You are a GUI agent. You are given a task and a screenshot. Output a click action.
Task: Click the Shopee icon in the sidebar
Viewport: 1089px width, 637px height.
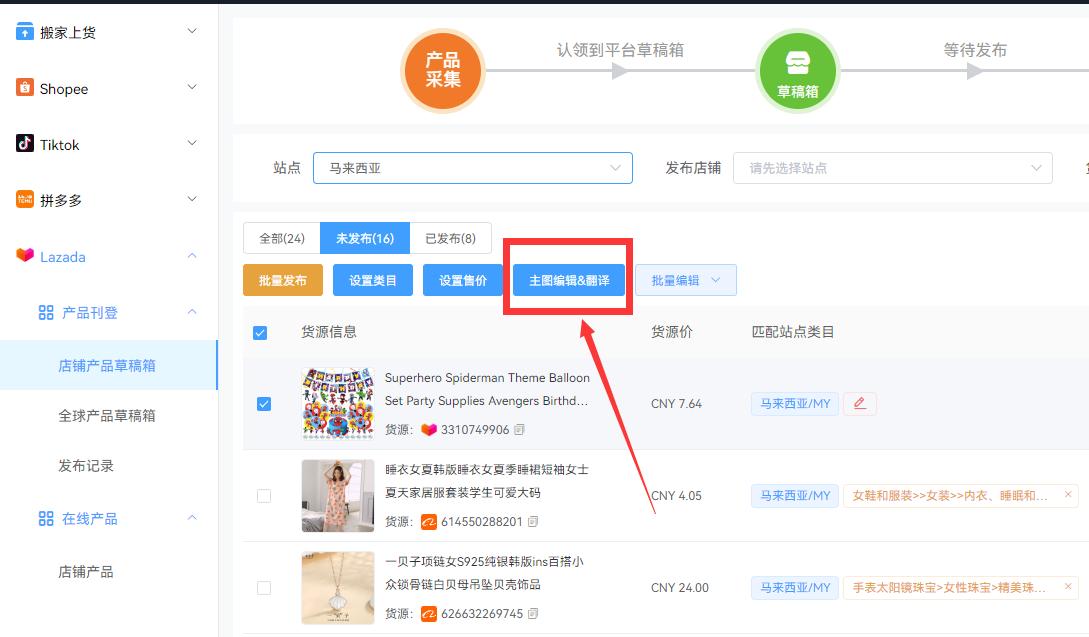[x=24, y=88]
